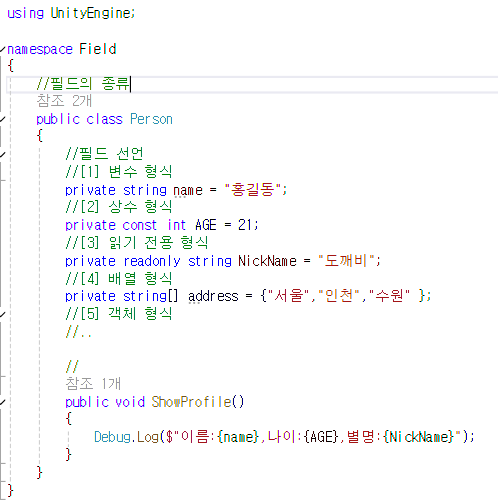Click UnityEngine in the using statement

pyautogui.click(x=91, y=13)
